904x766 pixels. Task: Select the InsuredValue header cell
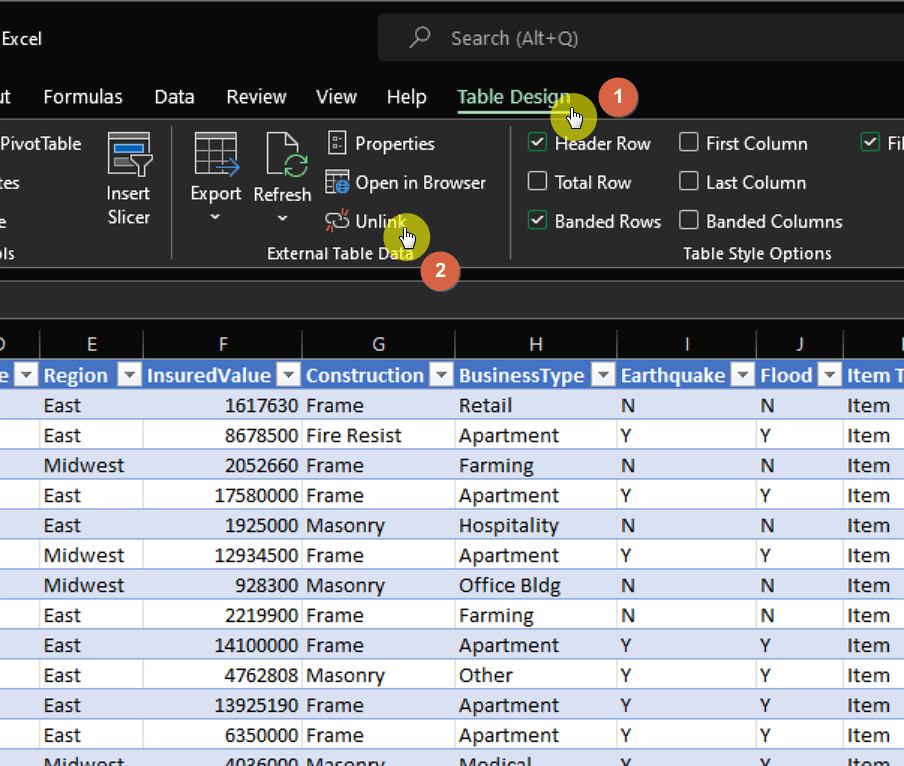[x=223, y=376]
